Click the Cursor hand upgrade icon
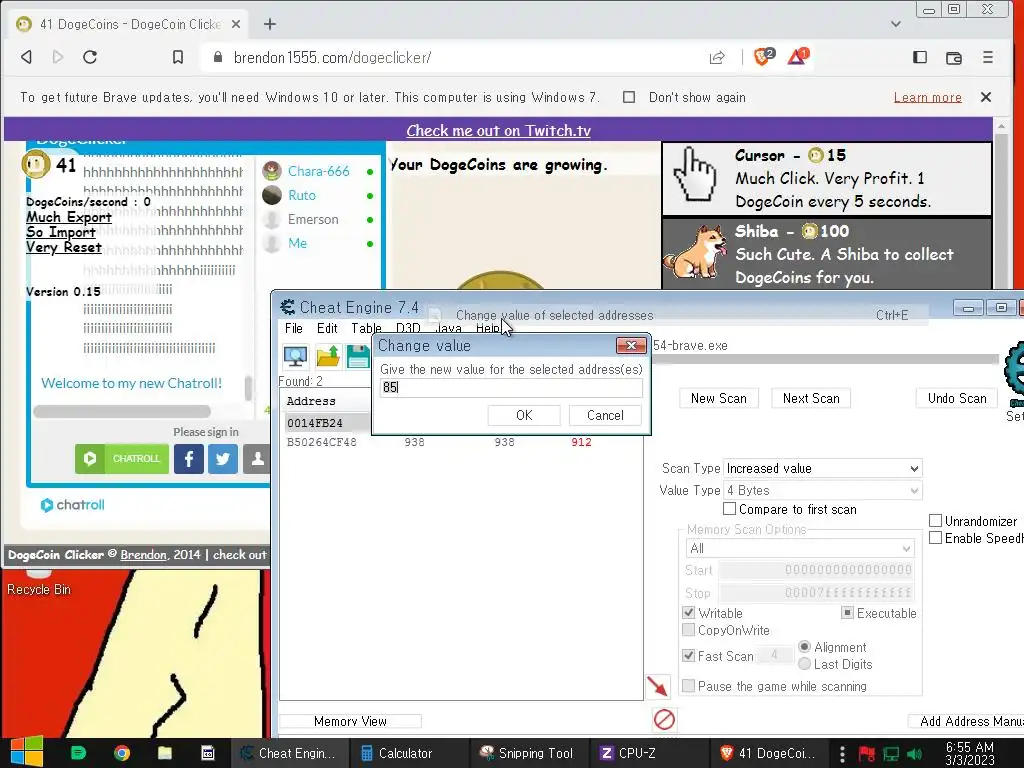 click(695, 175)
